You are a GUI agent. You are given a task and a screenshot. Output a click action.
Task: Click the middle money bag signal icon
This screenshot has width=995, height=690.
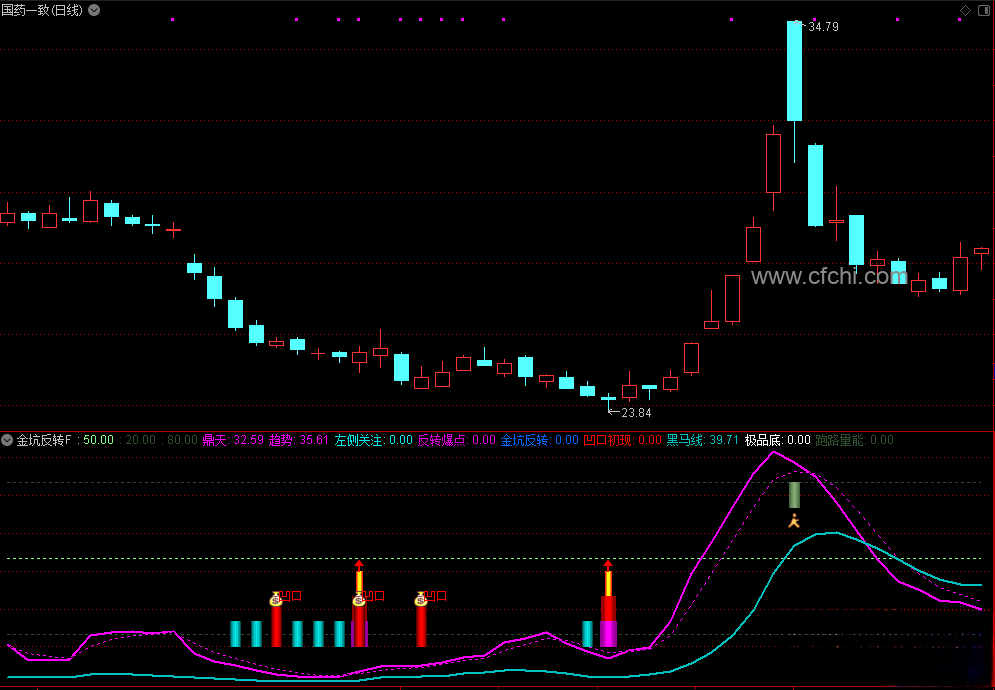coord(359,599)
